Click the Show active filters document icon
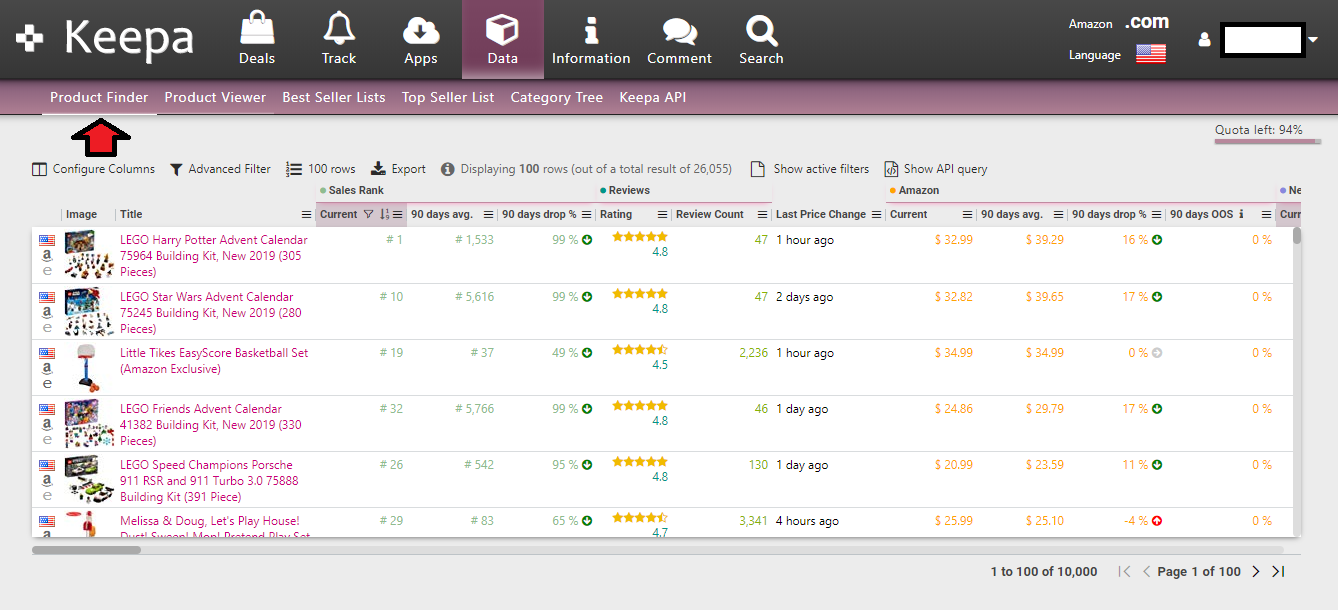 click(758, 169)
